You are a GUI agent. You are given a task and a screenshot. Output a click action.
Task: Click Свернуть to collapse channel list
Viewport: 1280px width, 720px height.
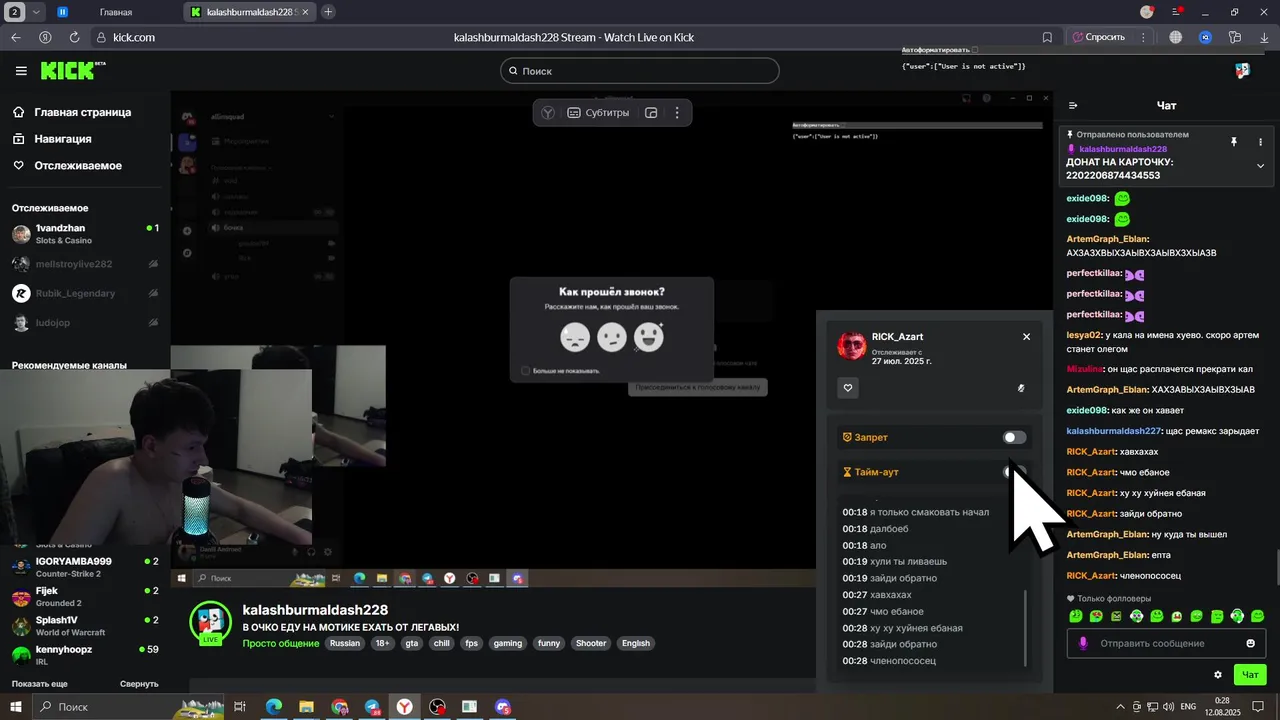pyautogui.click(x=139, y=684)
